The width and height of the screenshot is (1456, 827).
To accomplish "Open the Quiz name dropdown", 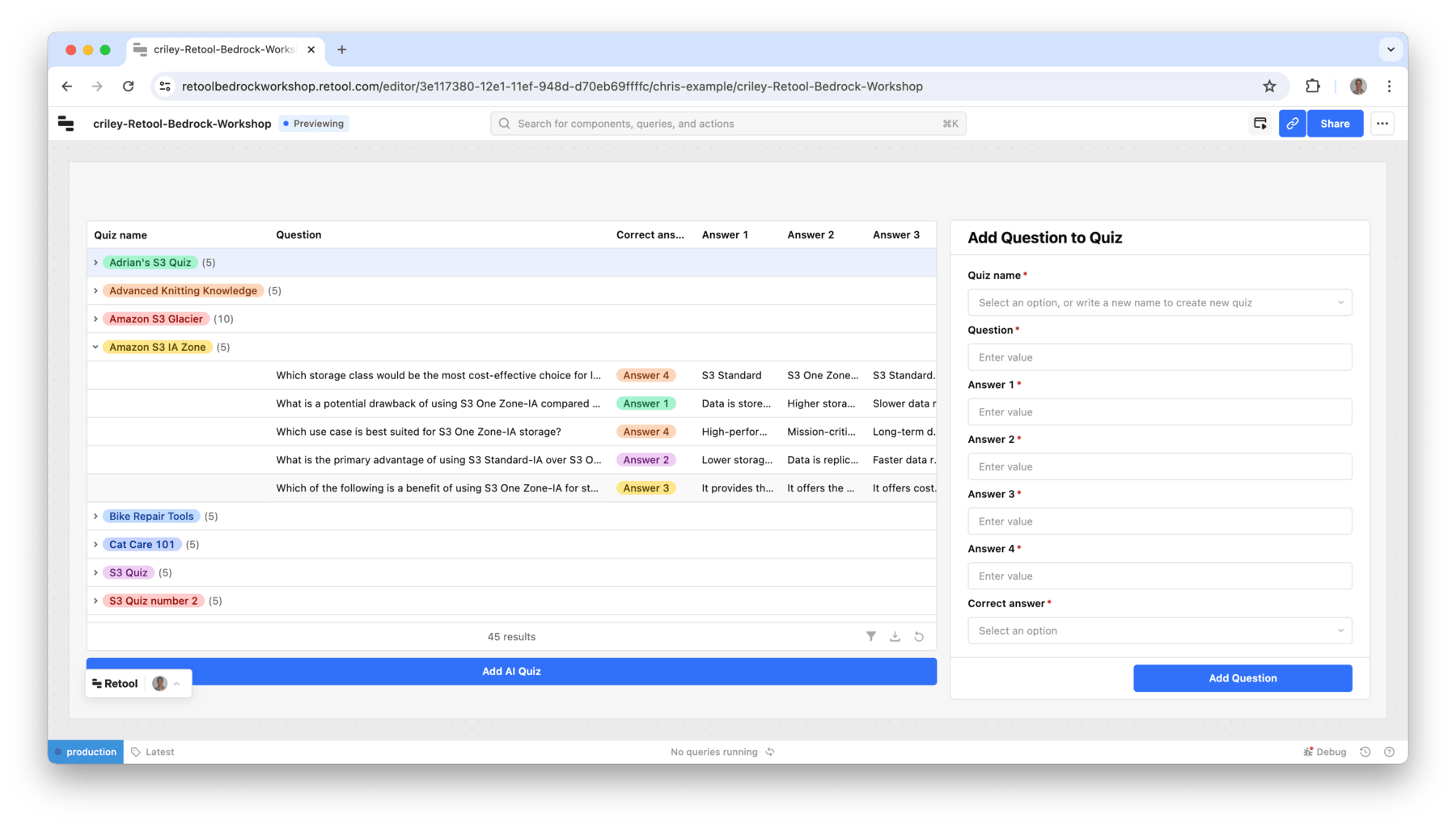I will click(1159, 302).
